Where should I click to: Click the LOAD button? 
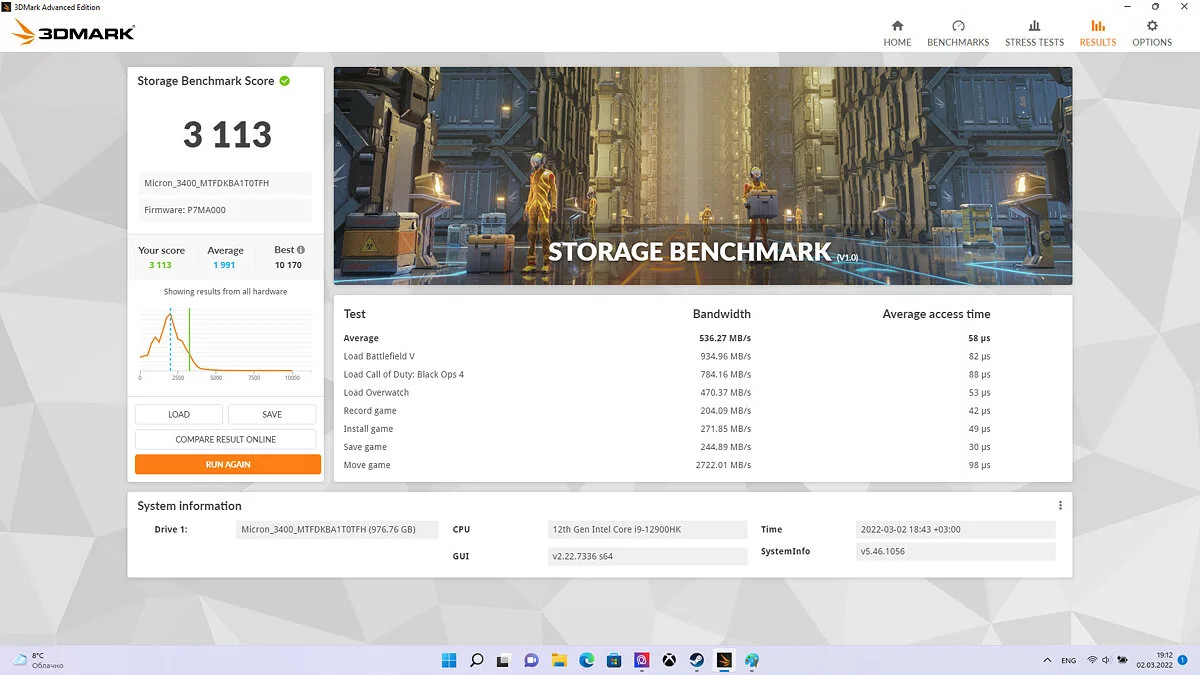[179, 414]
